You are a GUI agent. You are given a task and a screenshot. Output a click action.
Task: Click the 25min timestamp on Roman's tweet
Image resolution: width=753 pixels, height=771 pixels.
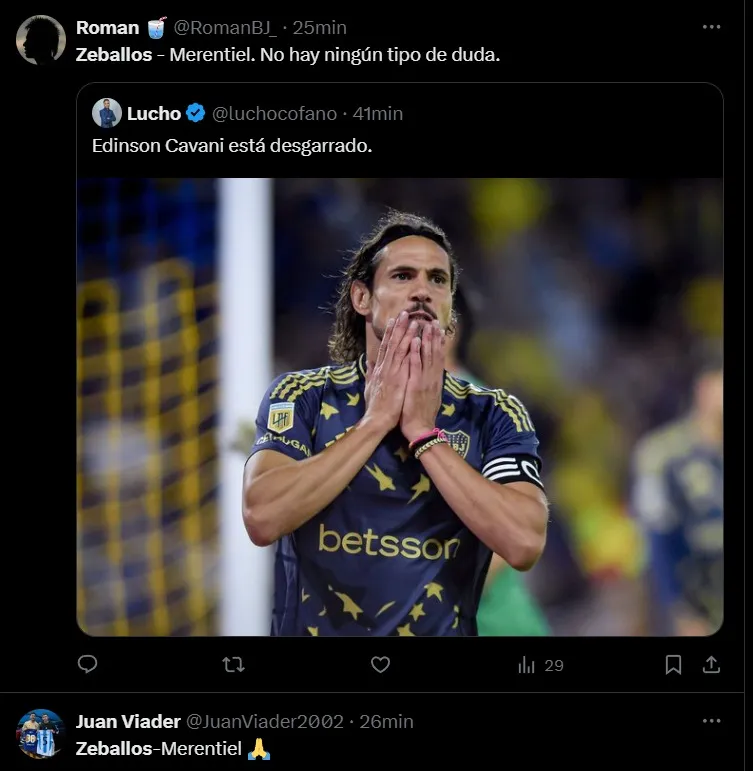click(319, 27)
